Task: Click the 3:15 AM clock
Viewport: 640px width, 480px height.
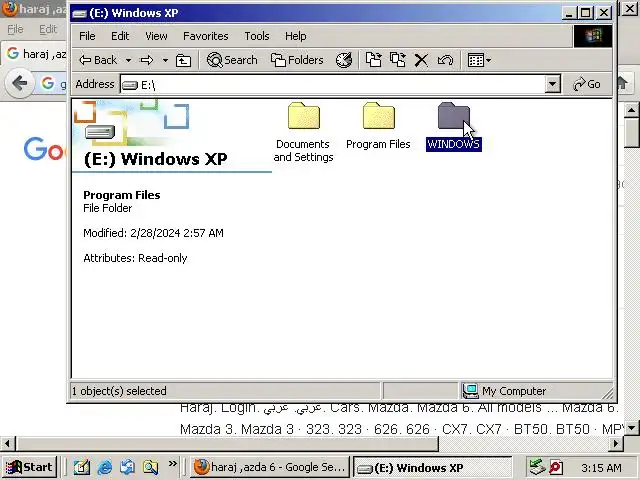Action: tap(601, 468)
